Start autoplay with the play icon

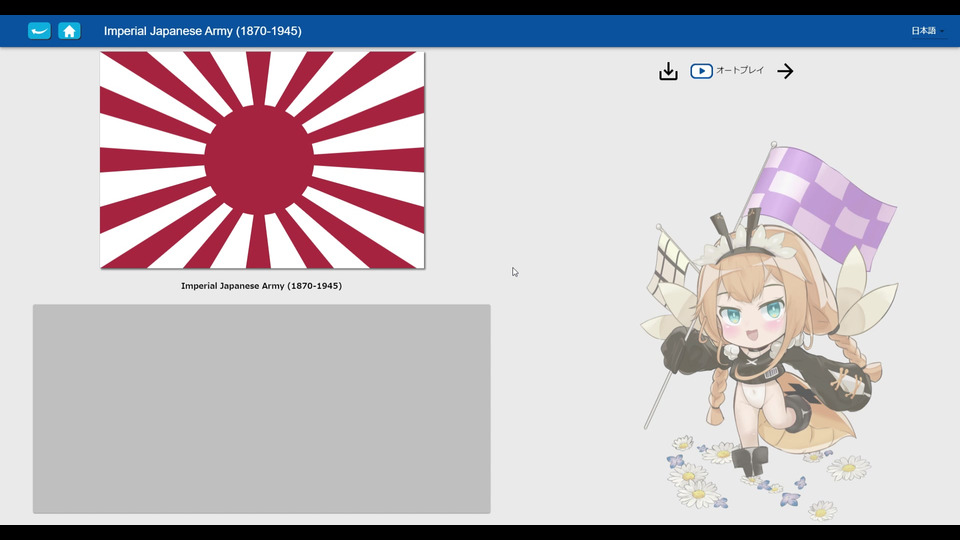701,71
